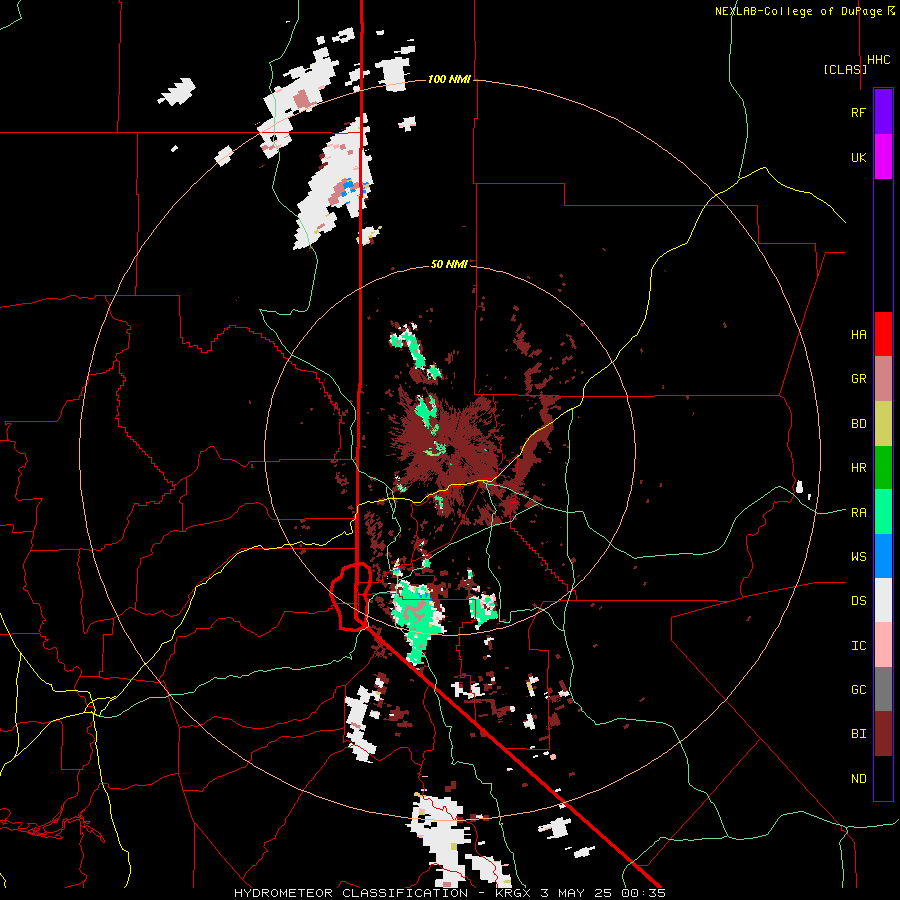Screen dimensions: 900x900
Task: Click the purple RF color swatch
Action: point(883,112)
